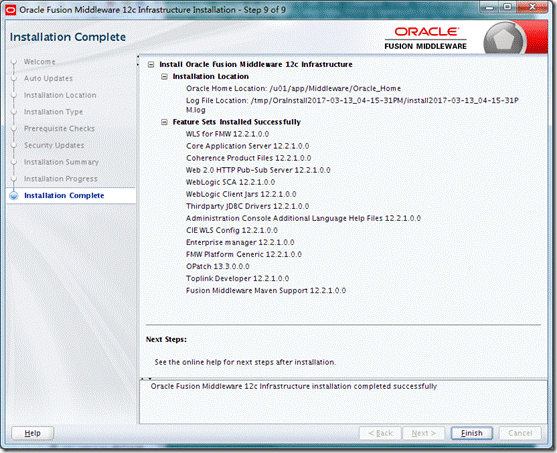Screen dimensions: 557x453
Task: Click the Oracle Fusion Middleware logo
Action: point(426,38)
